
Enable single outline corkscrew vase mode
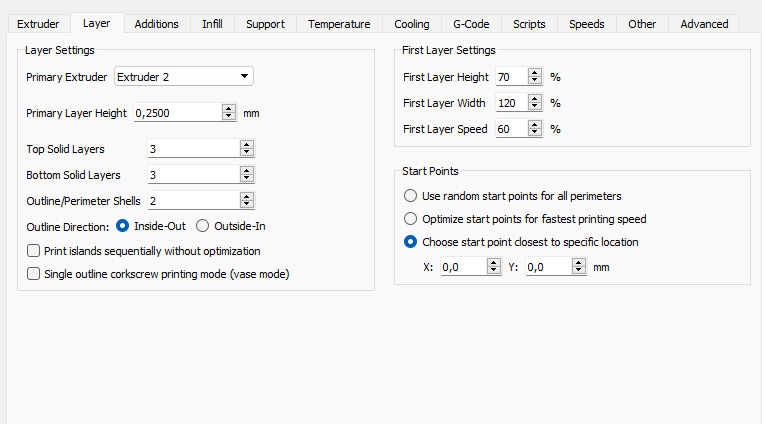tap(34, 274)
